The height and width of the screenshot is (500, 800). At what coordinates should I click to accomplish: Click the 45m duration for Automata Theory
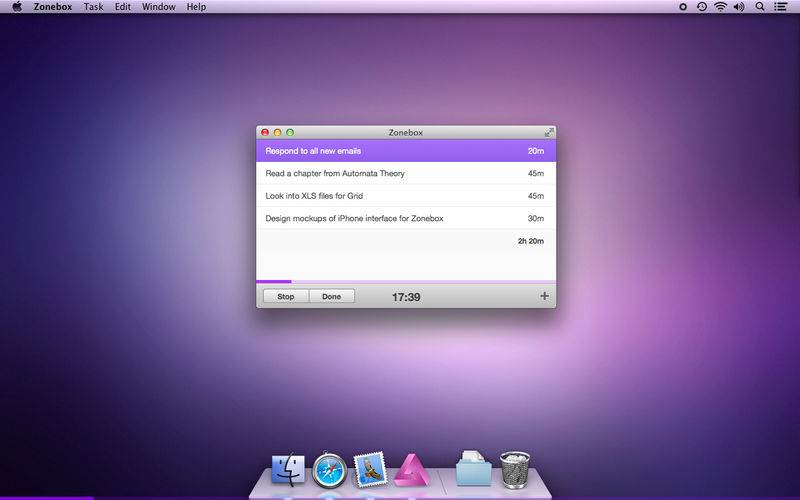click(536, 173)
